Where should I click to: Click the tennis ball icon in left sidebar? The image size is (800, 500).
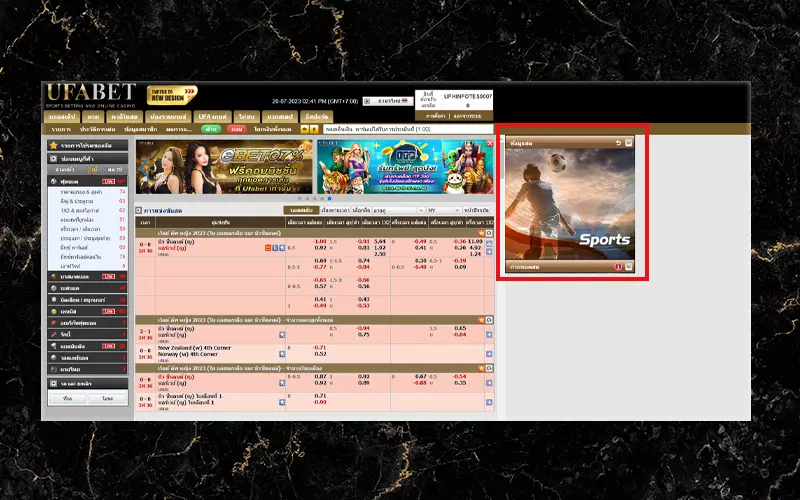tap(53, 312)
